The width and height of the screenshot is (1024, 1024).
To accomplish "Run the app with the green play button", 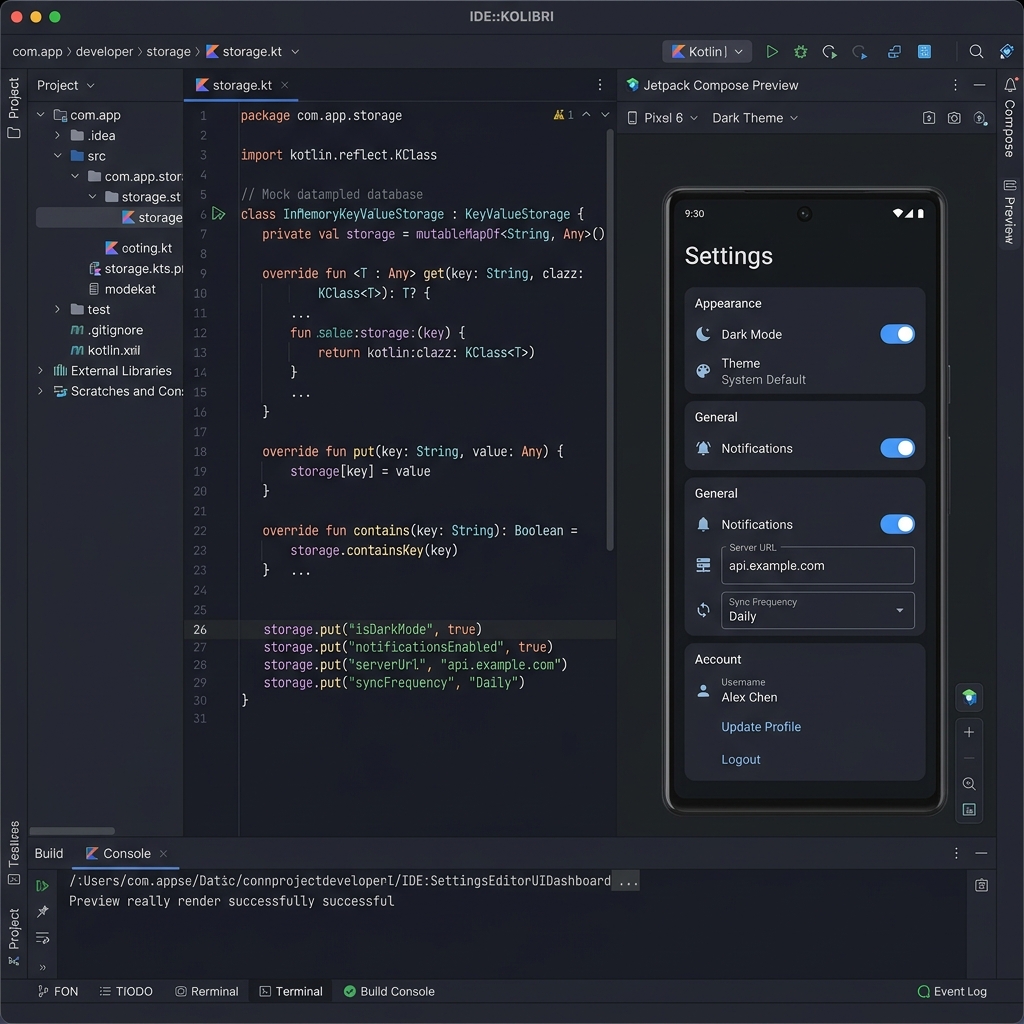I will click(771, 52).
